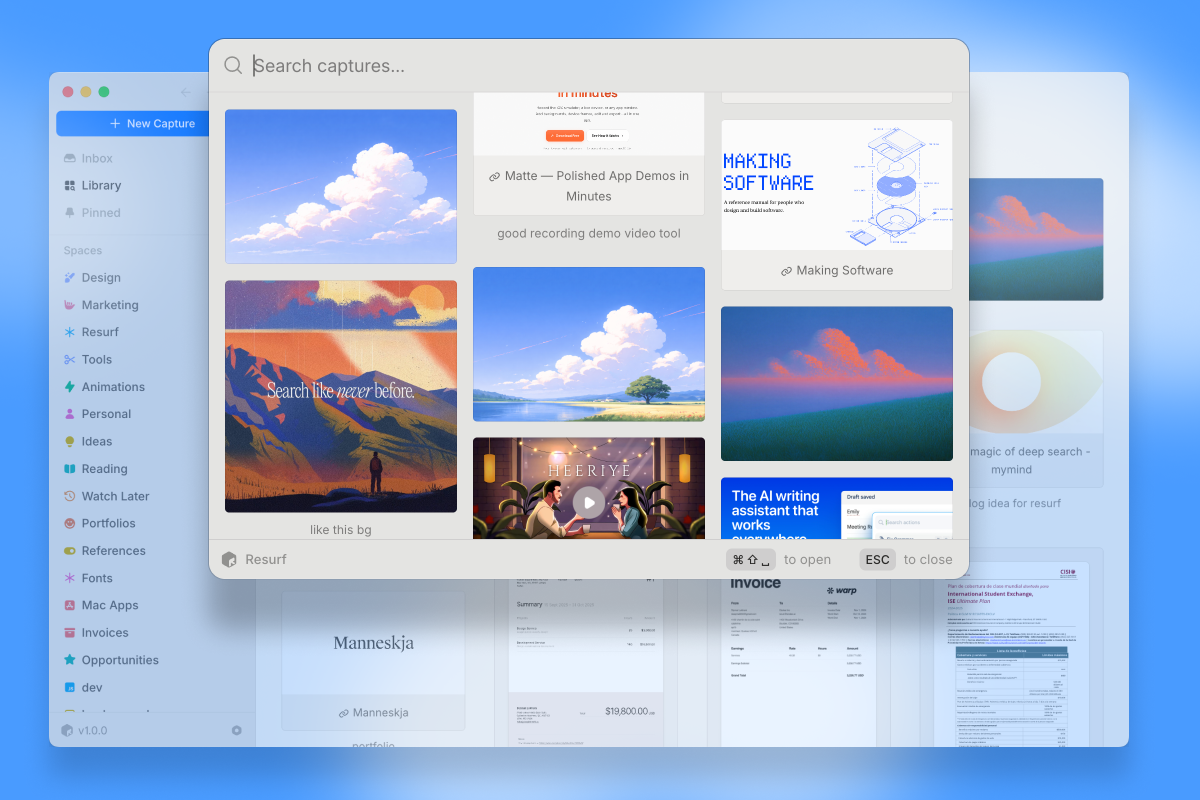Open the Library section

coord(101,185)
